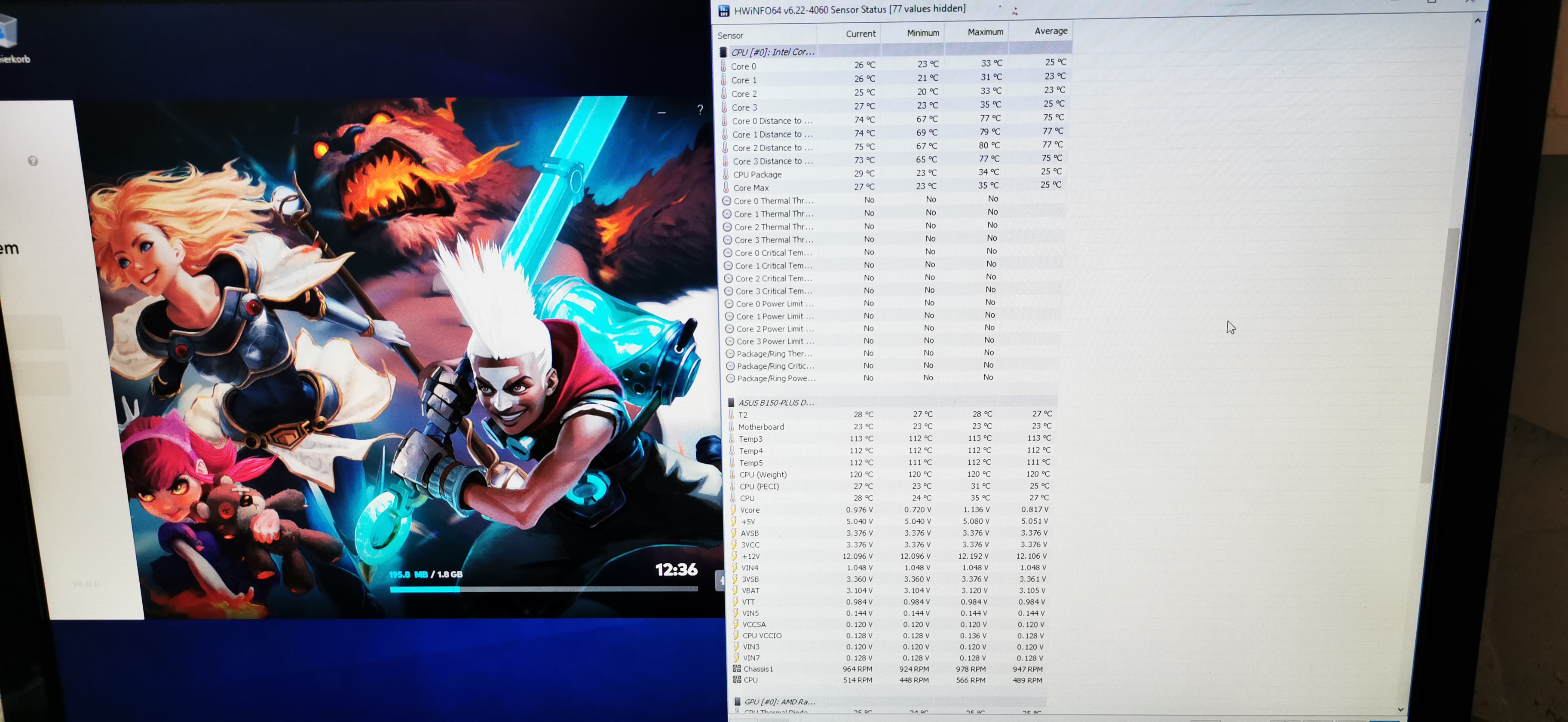The height and width of the screenshot is (722, 1568).
Task: Click the Current column header
Action: 860,34
